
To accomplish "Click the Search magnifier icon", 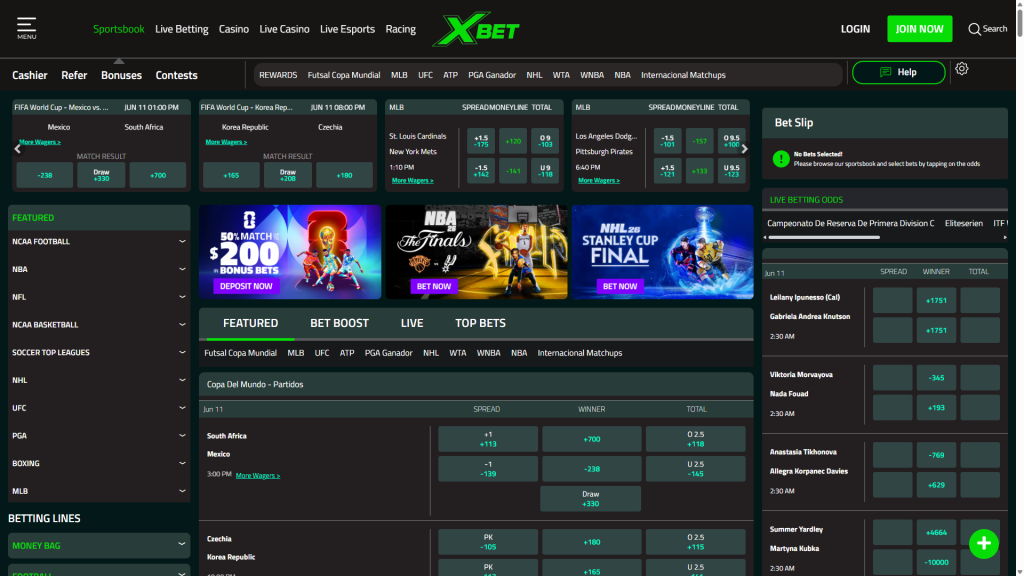I will tap(974, 29).
